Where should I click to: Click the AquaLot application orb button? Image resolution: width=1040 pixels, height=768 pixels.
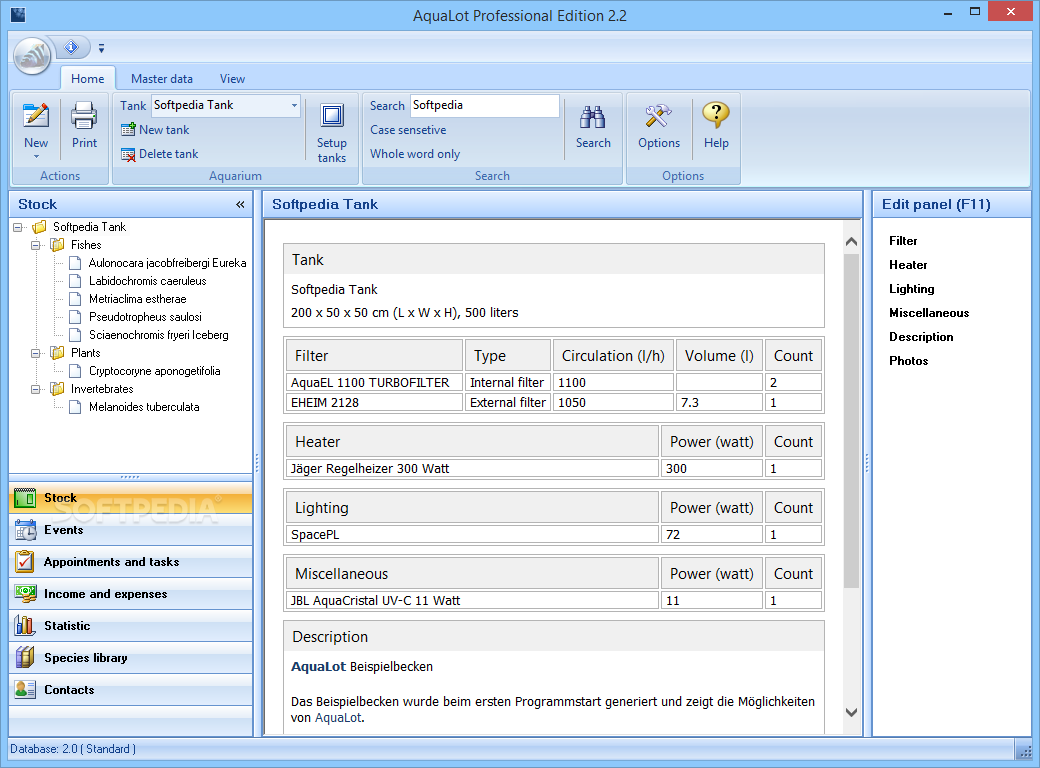[32, 56]
